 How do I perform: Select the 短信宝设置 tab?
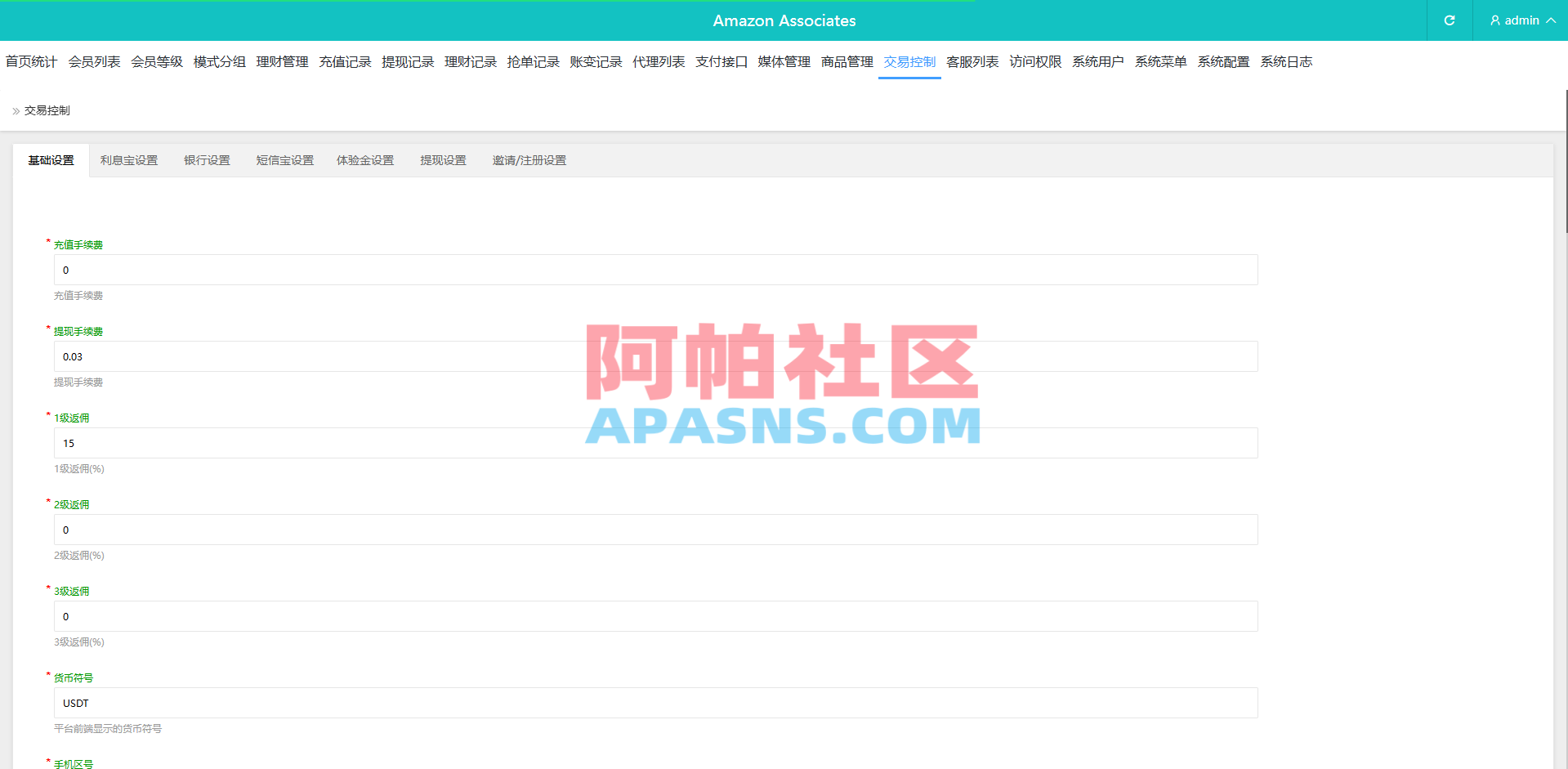[x=284, y=160]
